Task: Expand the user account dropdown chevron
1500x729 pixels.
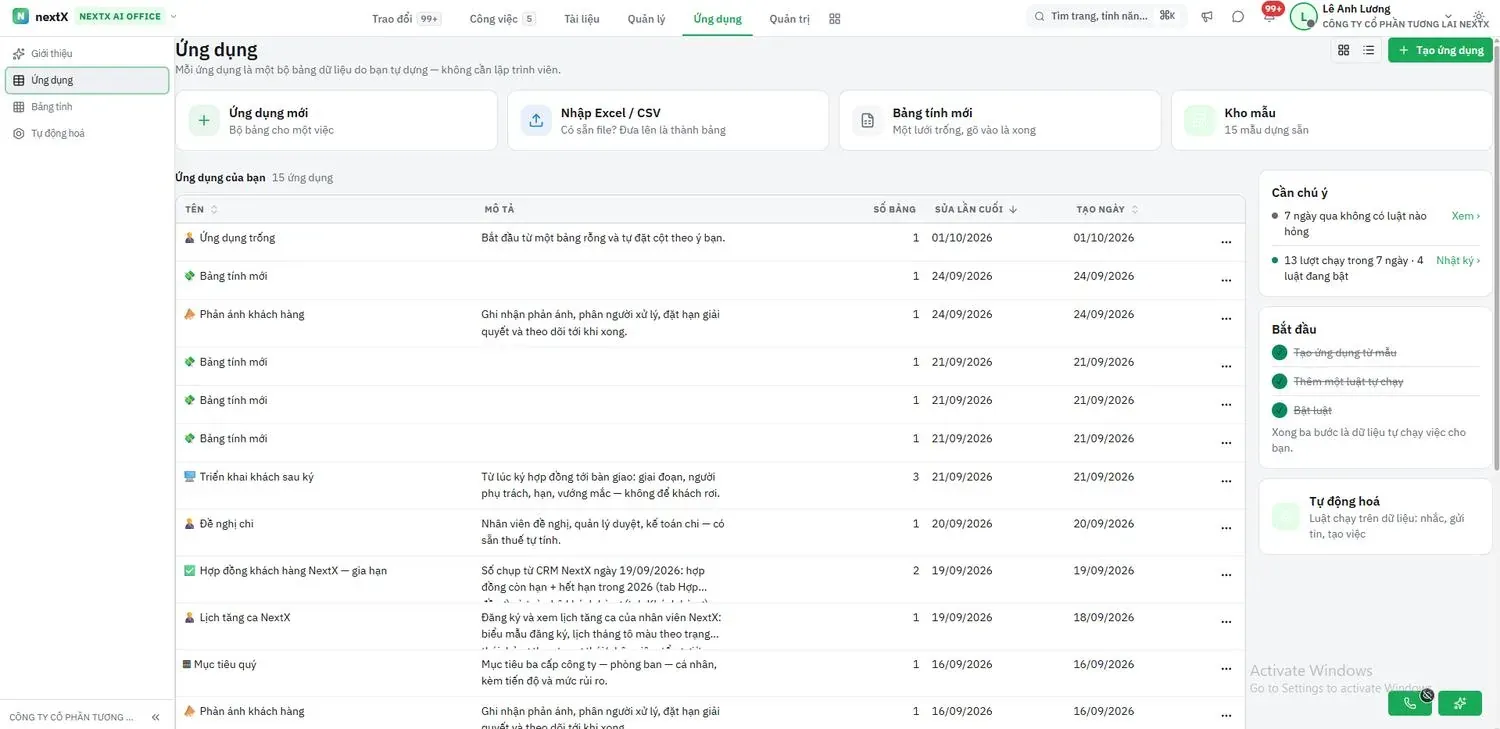Action: click(1448, 16)
